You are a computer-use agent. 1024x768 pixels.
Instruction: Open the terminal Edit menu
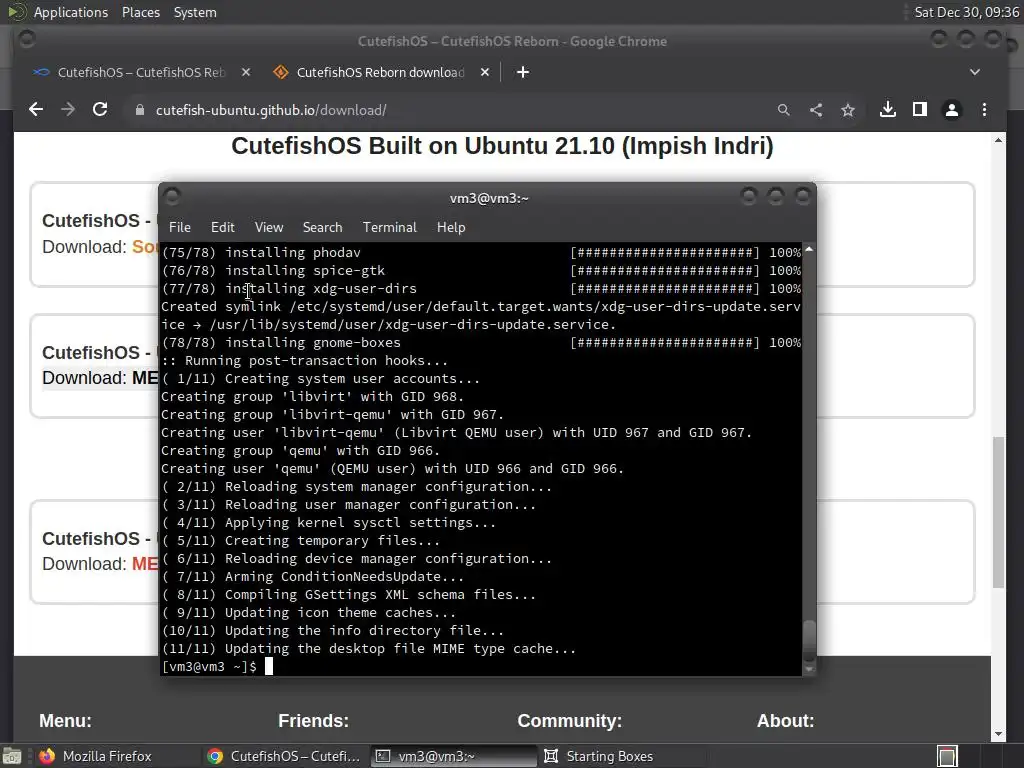click(223, 227)
